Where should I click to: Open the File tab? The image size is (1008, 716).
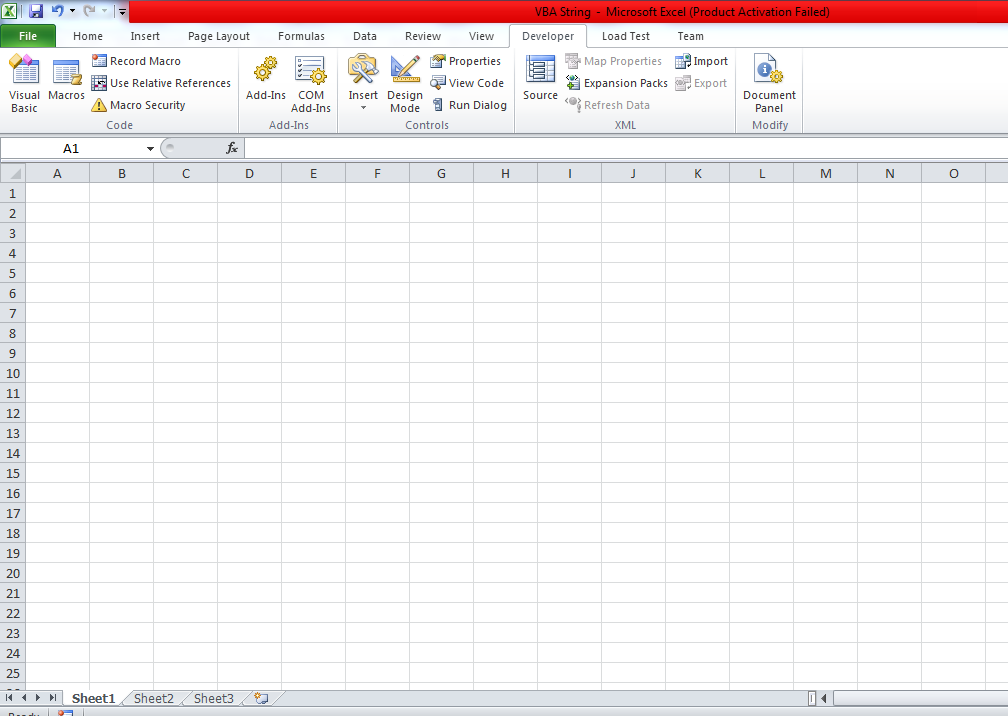pyautogui.click(x=28, y=36)
